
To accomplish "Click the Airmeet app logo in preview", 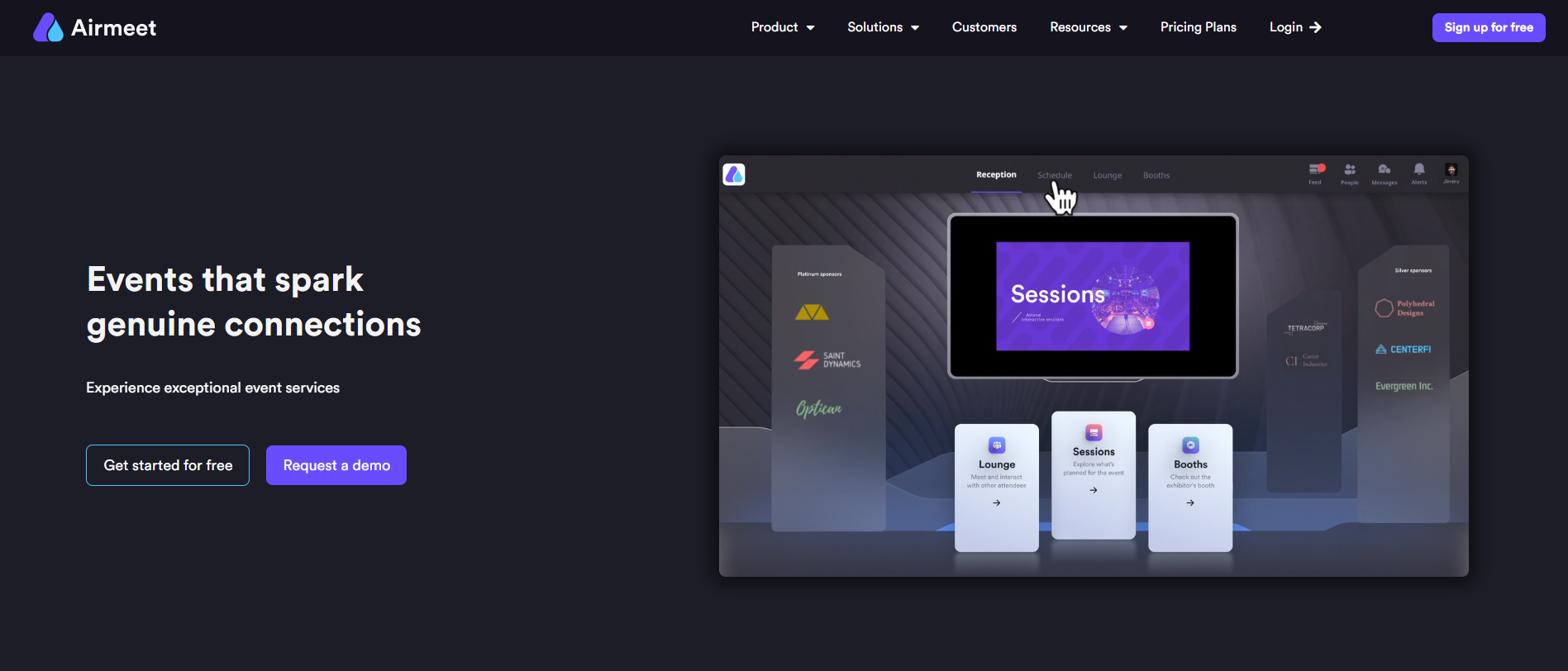I will 734,174.
